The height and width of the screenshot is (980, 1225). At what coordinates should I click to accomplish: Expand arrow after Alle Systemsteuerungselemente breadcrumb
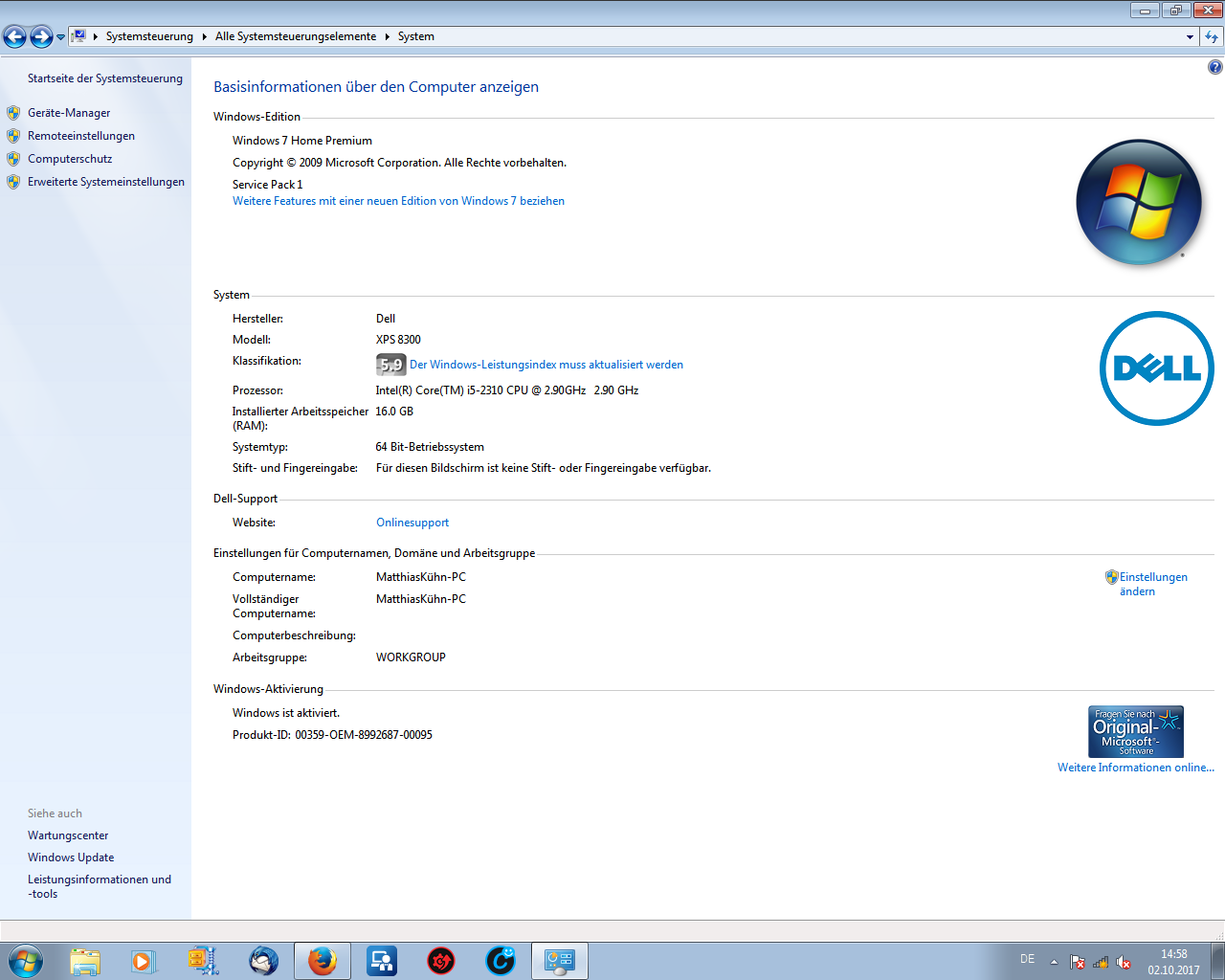[x=387, y=36]
